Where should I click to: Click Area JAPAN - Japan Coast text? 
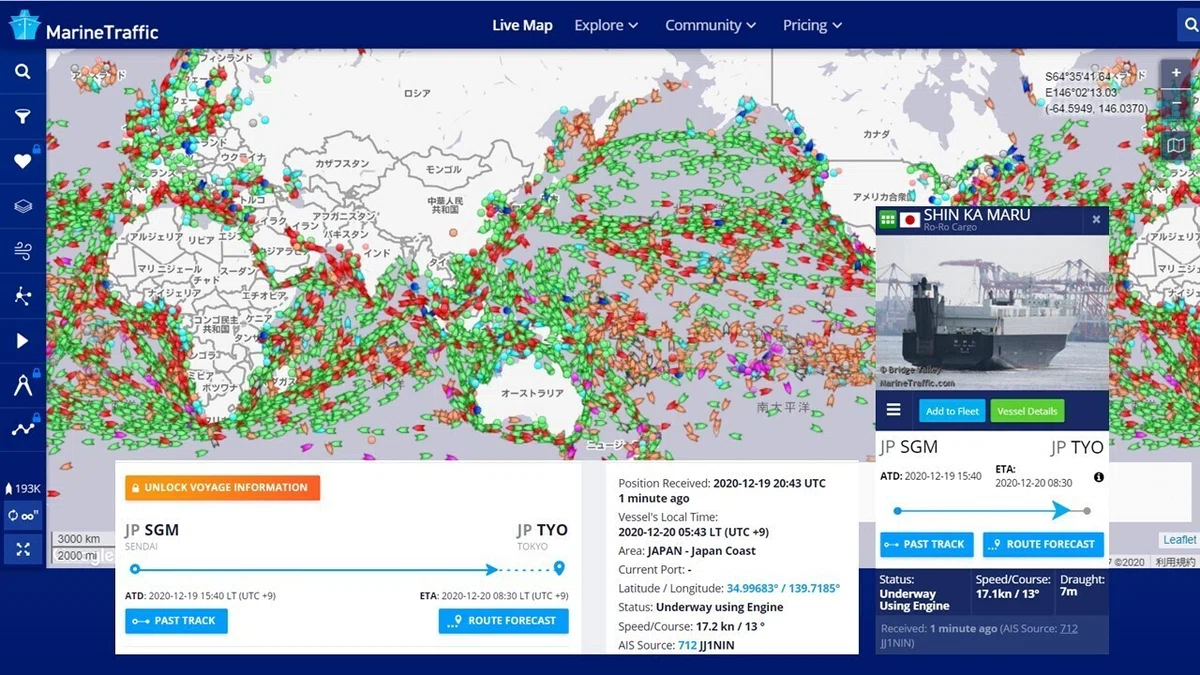click(x=687, y=551)
